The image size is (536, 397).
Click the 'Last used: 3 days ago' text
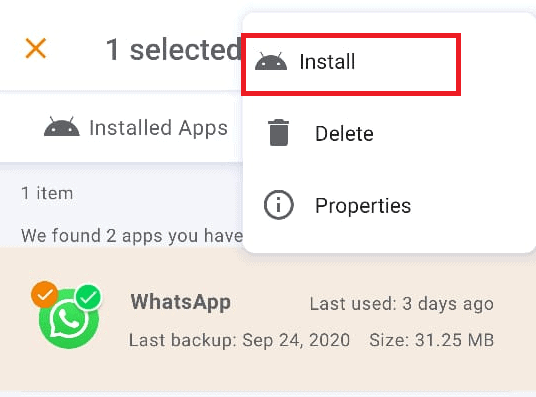(x=402, y=304)
